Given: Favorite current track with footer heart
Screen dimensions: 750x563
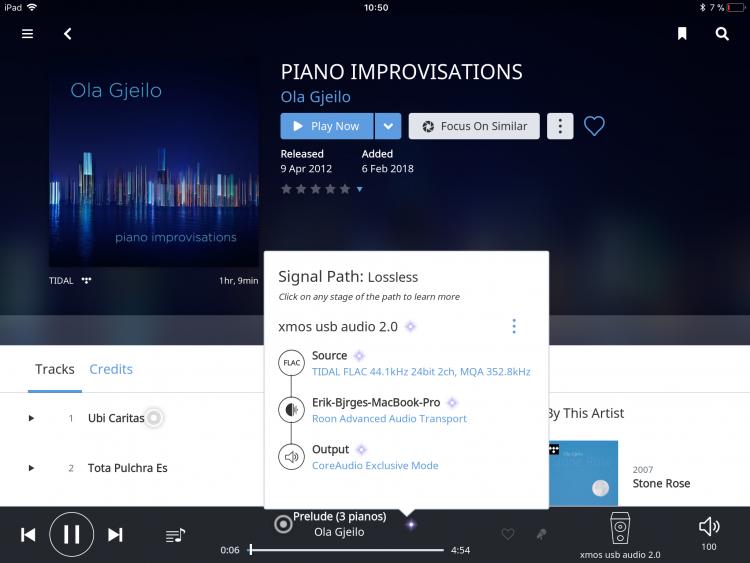Looking at the screenshot, I should tap(508, 534).
